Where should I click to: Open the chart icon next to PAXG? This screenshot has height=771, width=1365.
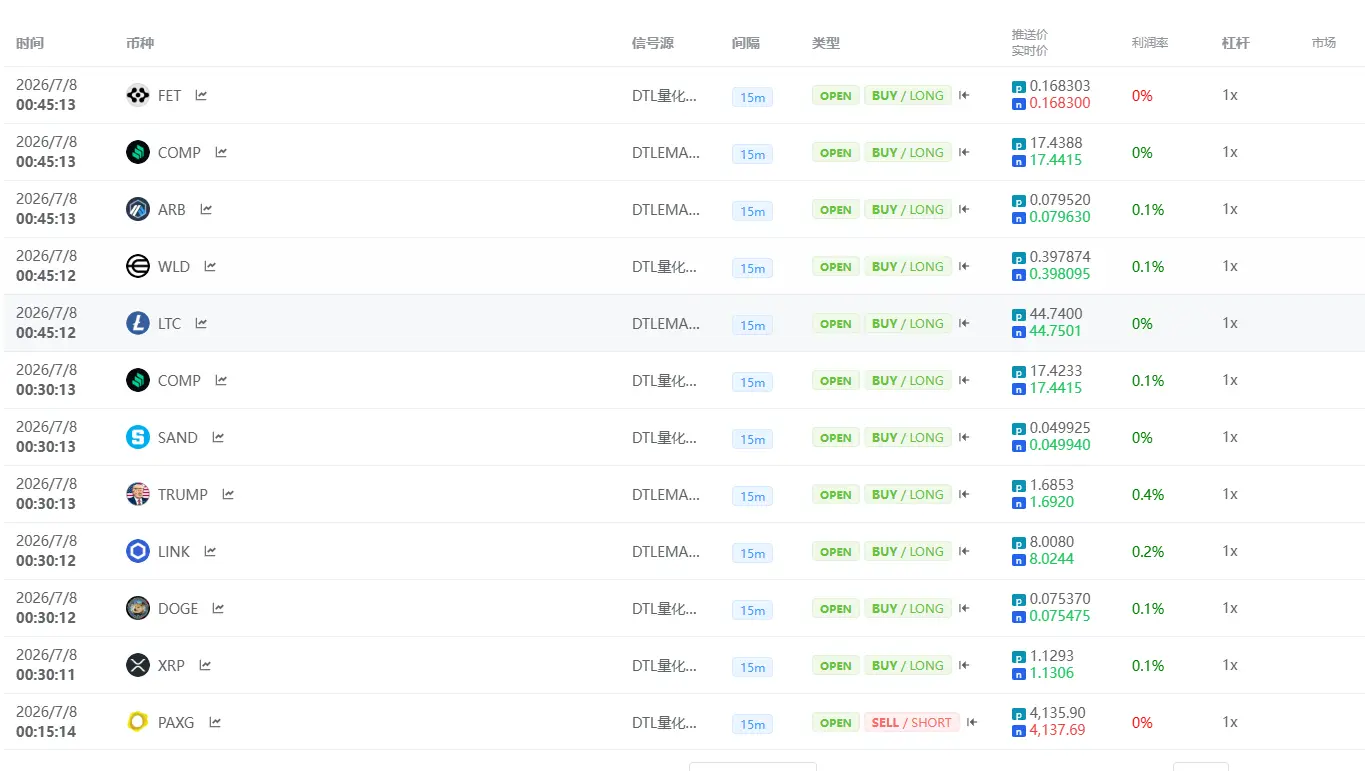(x=215, y=722)
